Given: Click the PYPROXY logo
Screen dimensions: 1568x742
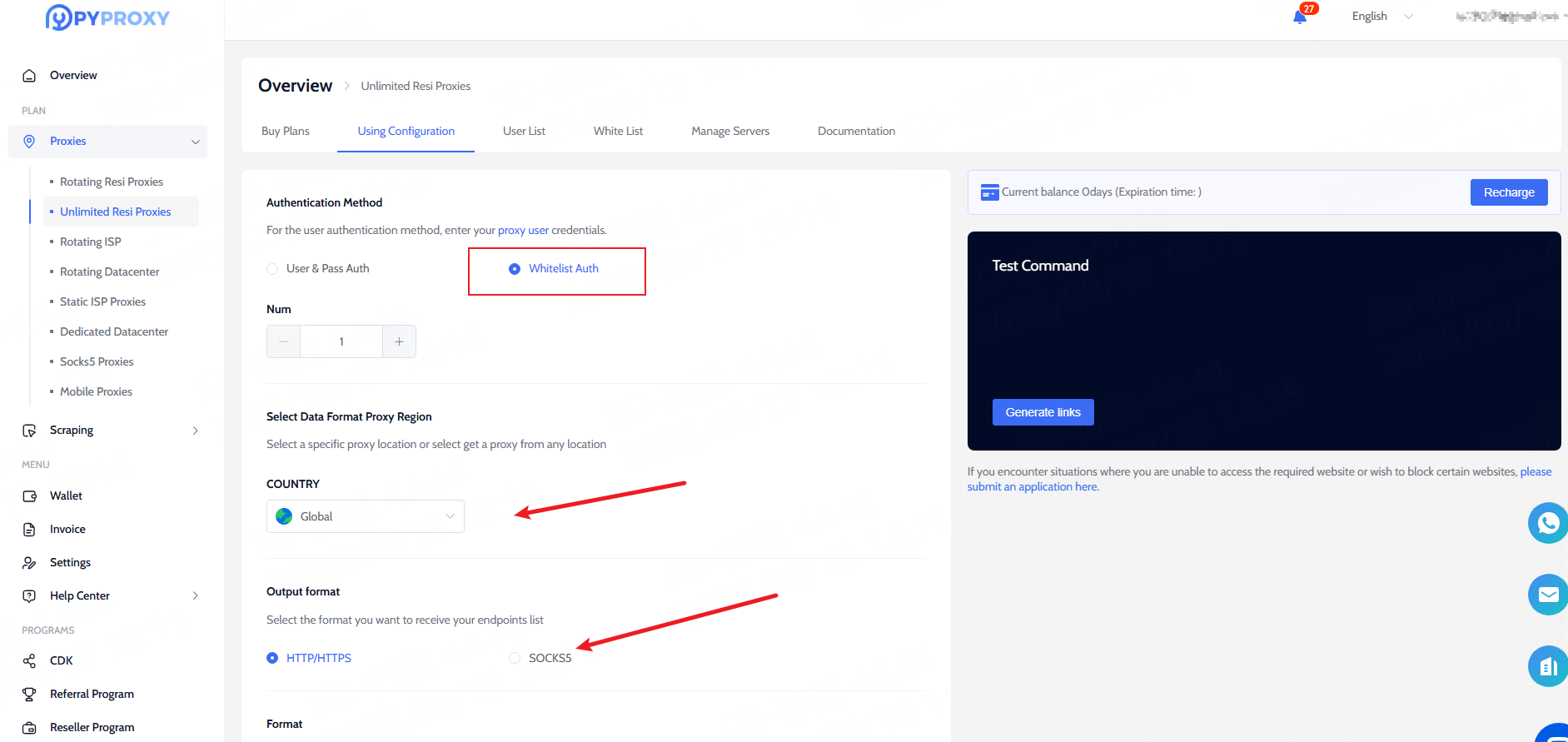Looking at the screenshot, I should (x=107, y=17).
